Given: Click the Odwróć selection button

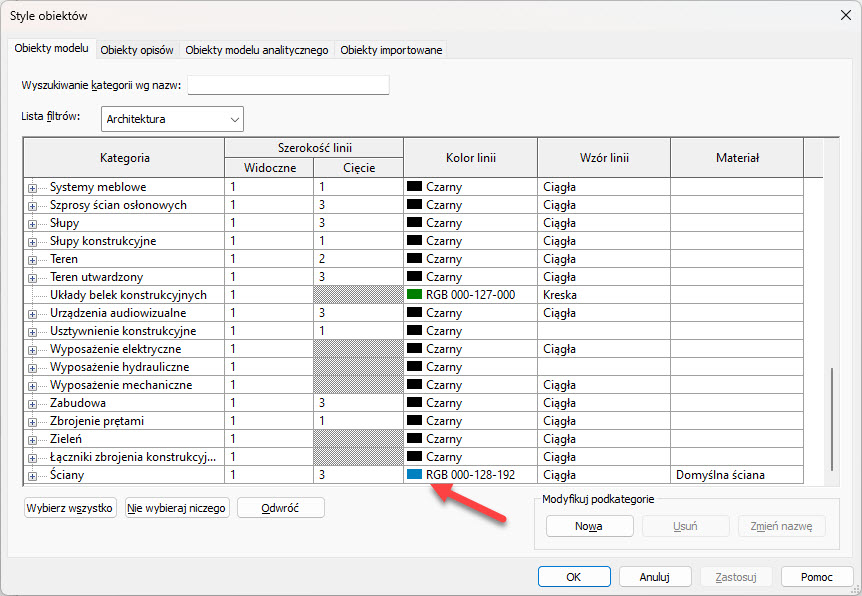Looking at the screenshot, I should (x=281, y=508).
